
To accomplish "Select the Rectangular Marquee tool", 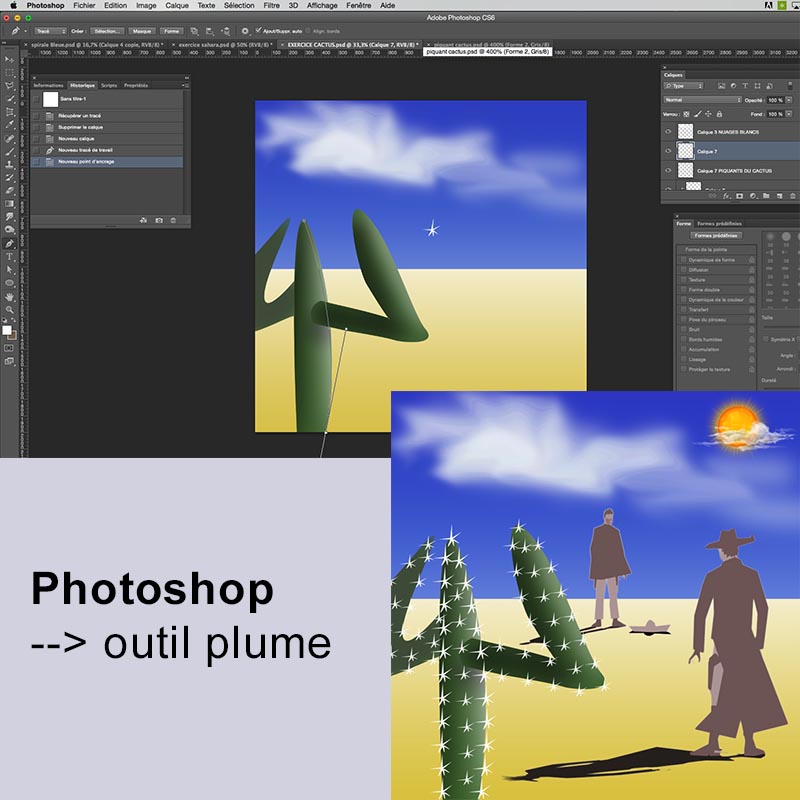I will click(9, 73).
